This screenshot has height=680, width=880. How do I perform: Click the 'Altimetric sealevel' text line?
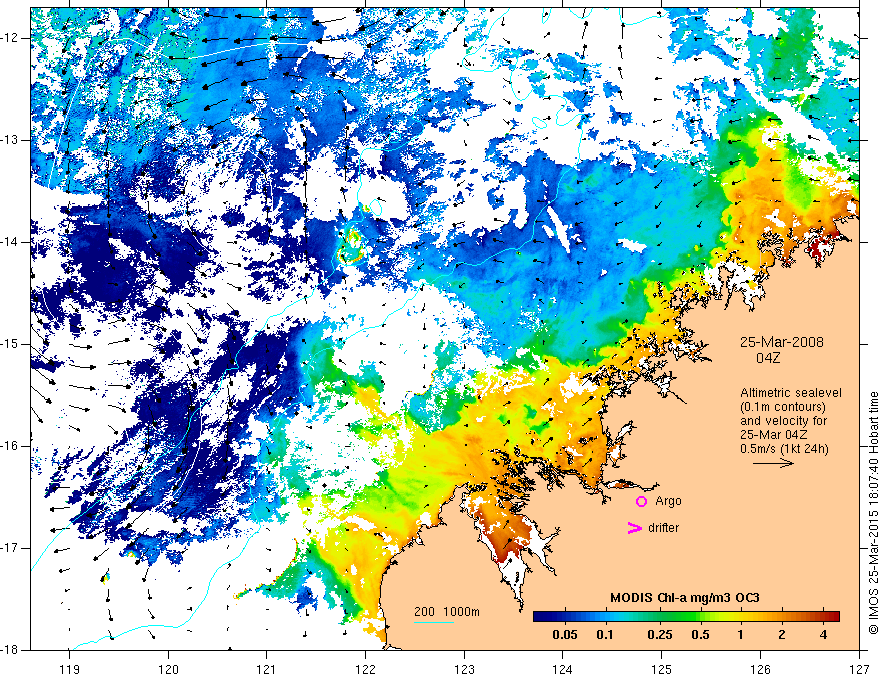tap(791, 393)
